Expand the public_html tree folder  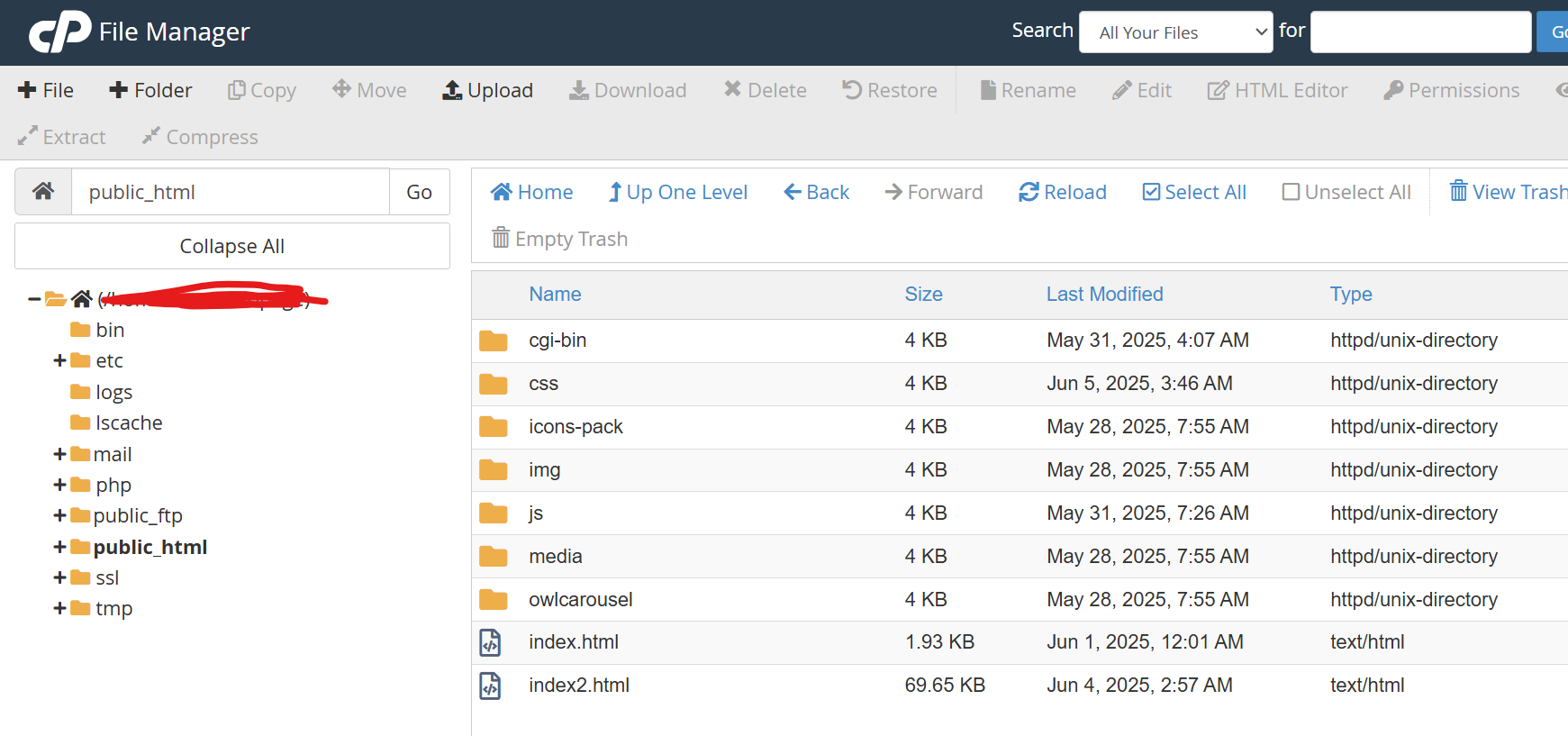(x=59, y=547)
